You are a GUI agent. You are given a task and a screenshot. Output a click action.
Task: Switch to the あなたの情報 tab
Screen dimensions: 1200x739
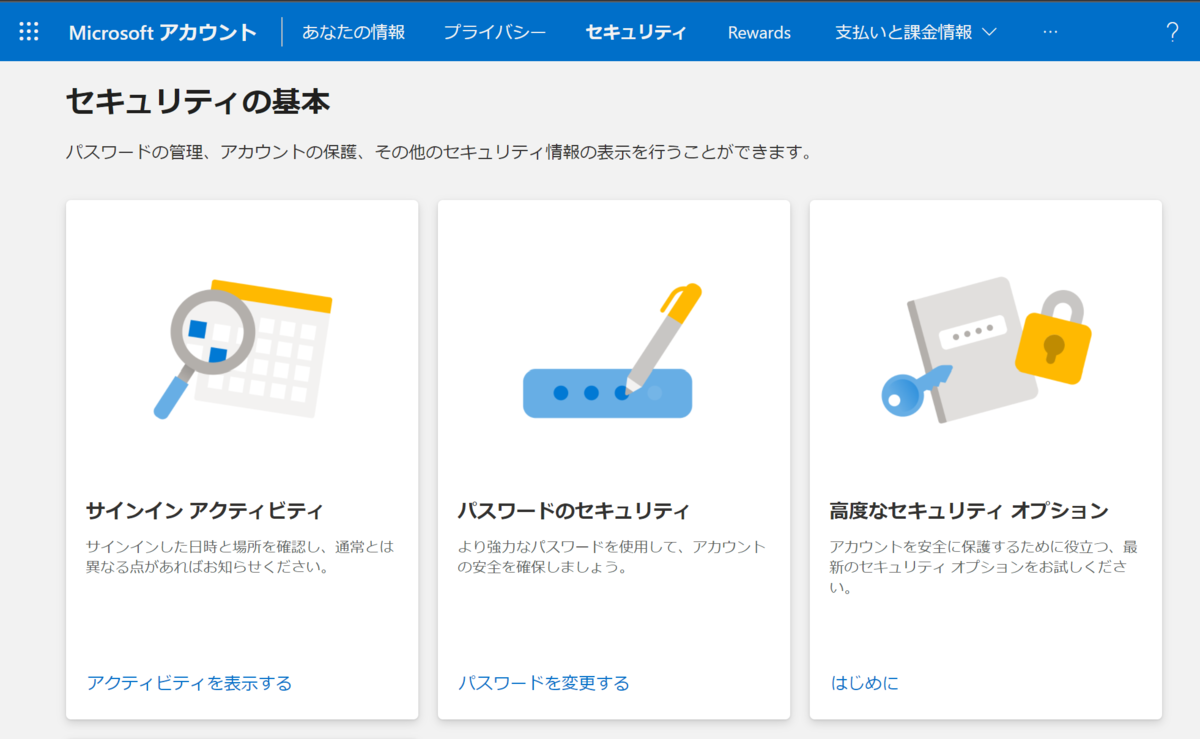[353, 31]
